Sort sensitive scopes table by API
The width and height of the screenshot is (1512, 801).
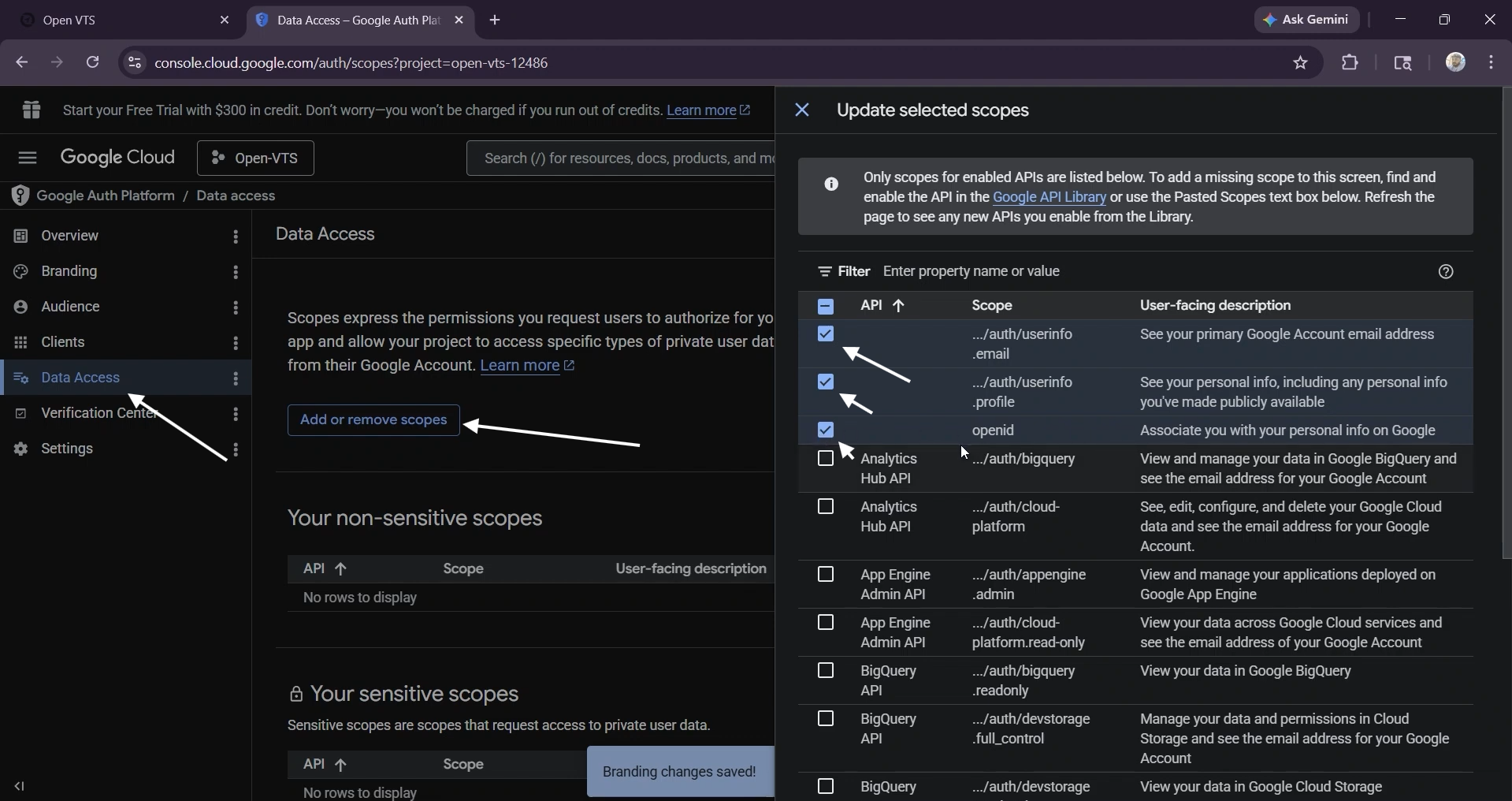click(325, 764)
